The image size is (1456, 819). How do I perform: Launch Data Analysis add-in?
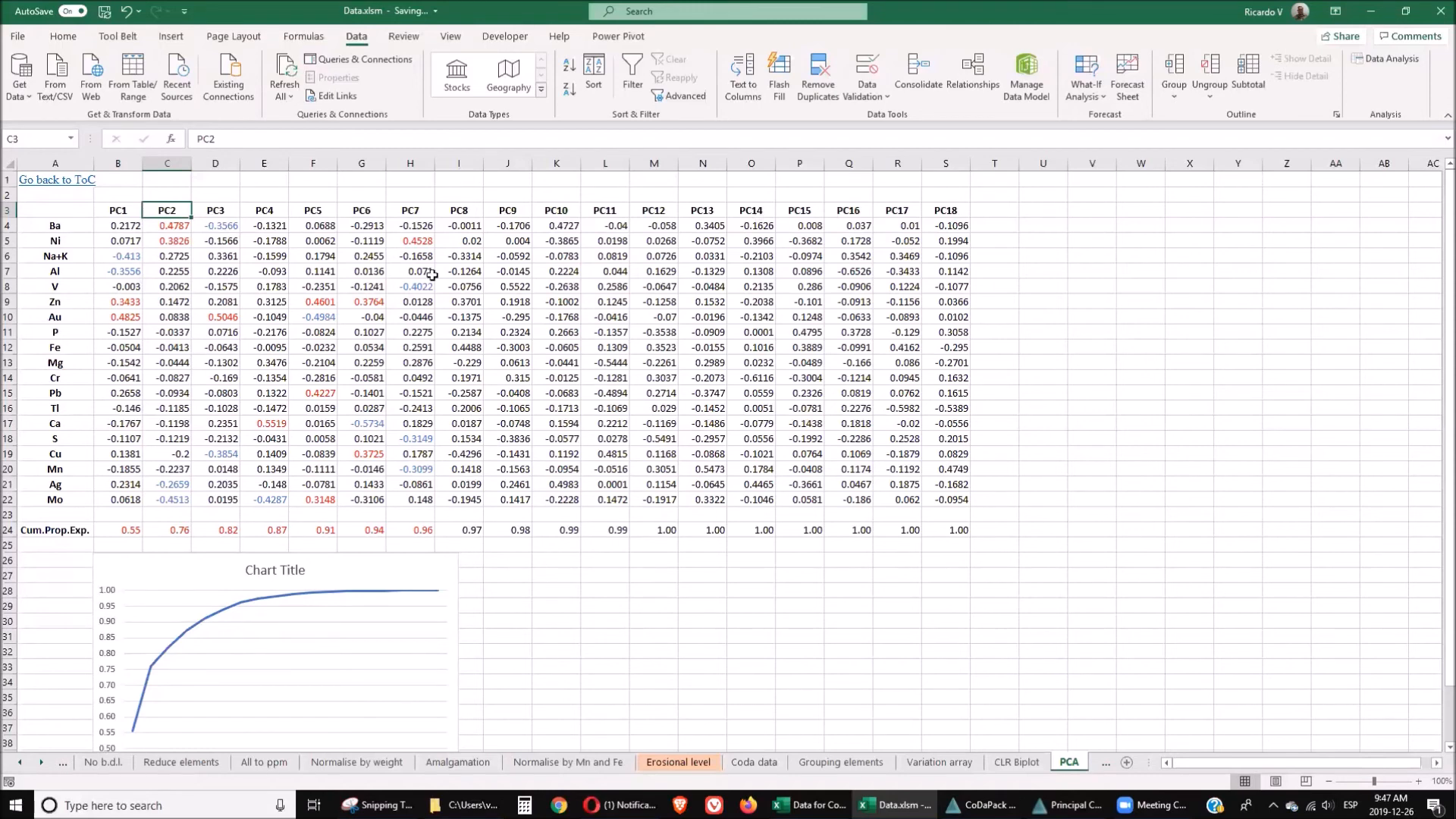[1385, 58]
